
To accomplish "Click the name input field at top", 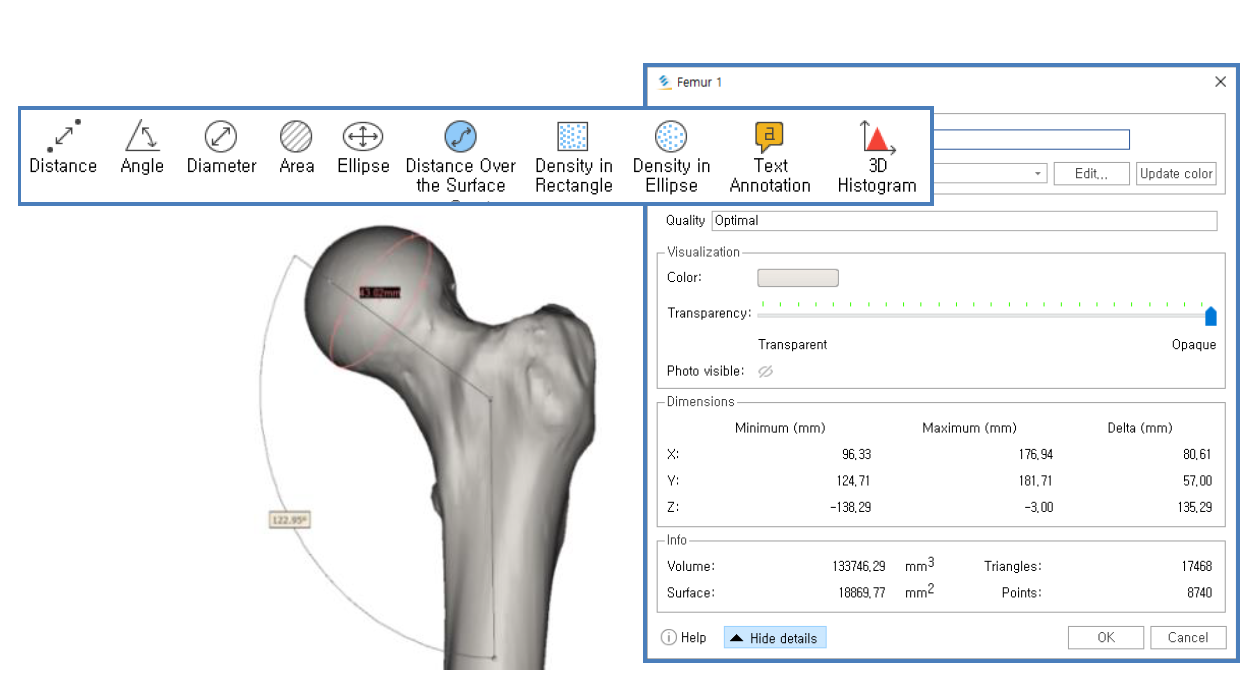I will point(1032,140).
